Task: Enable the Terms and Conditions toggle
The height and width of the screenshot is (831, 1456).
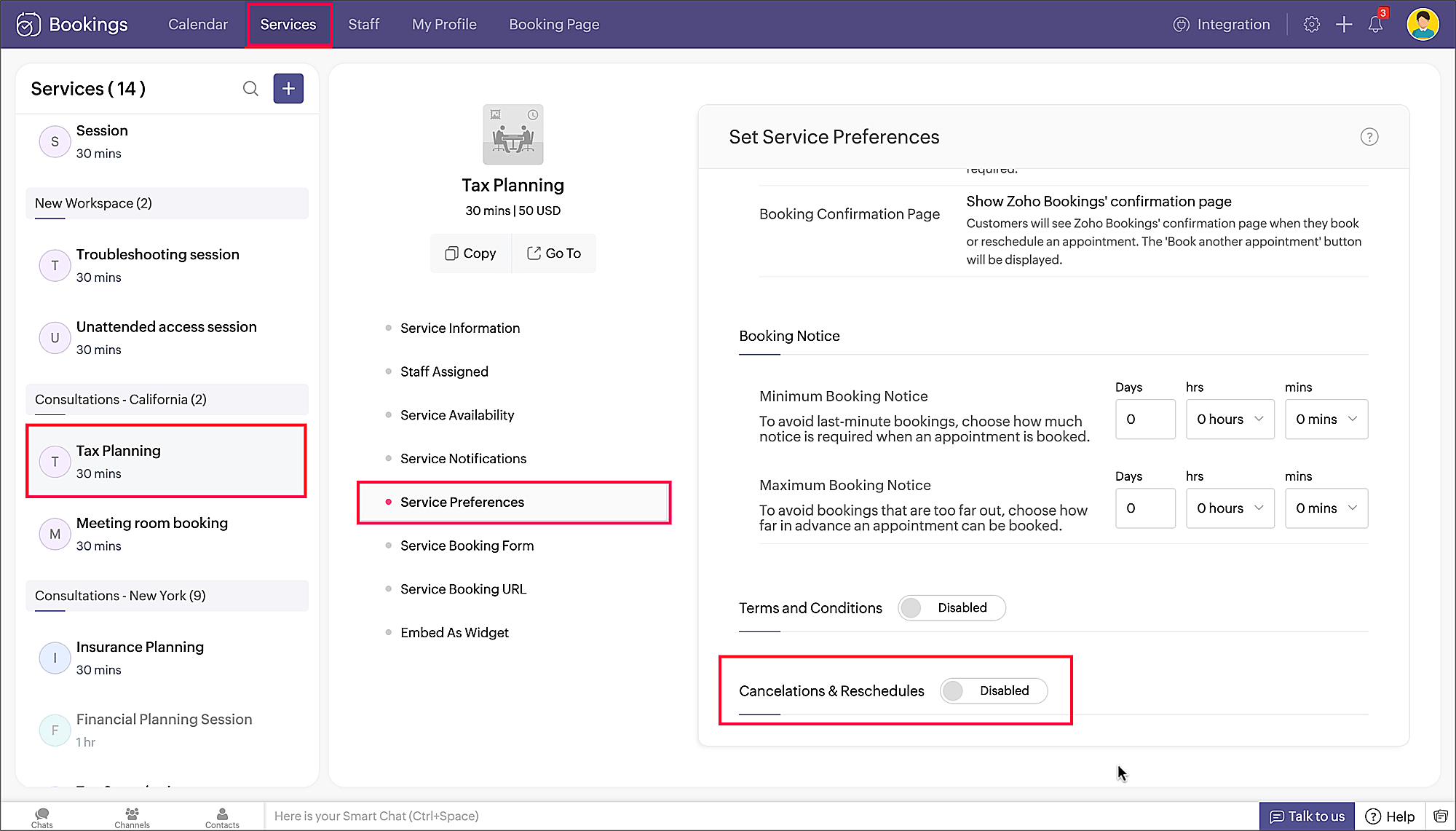Action: click(x=951, y=607)
